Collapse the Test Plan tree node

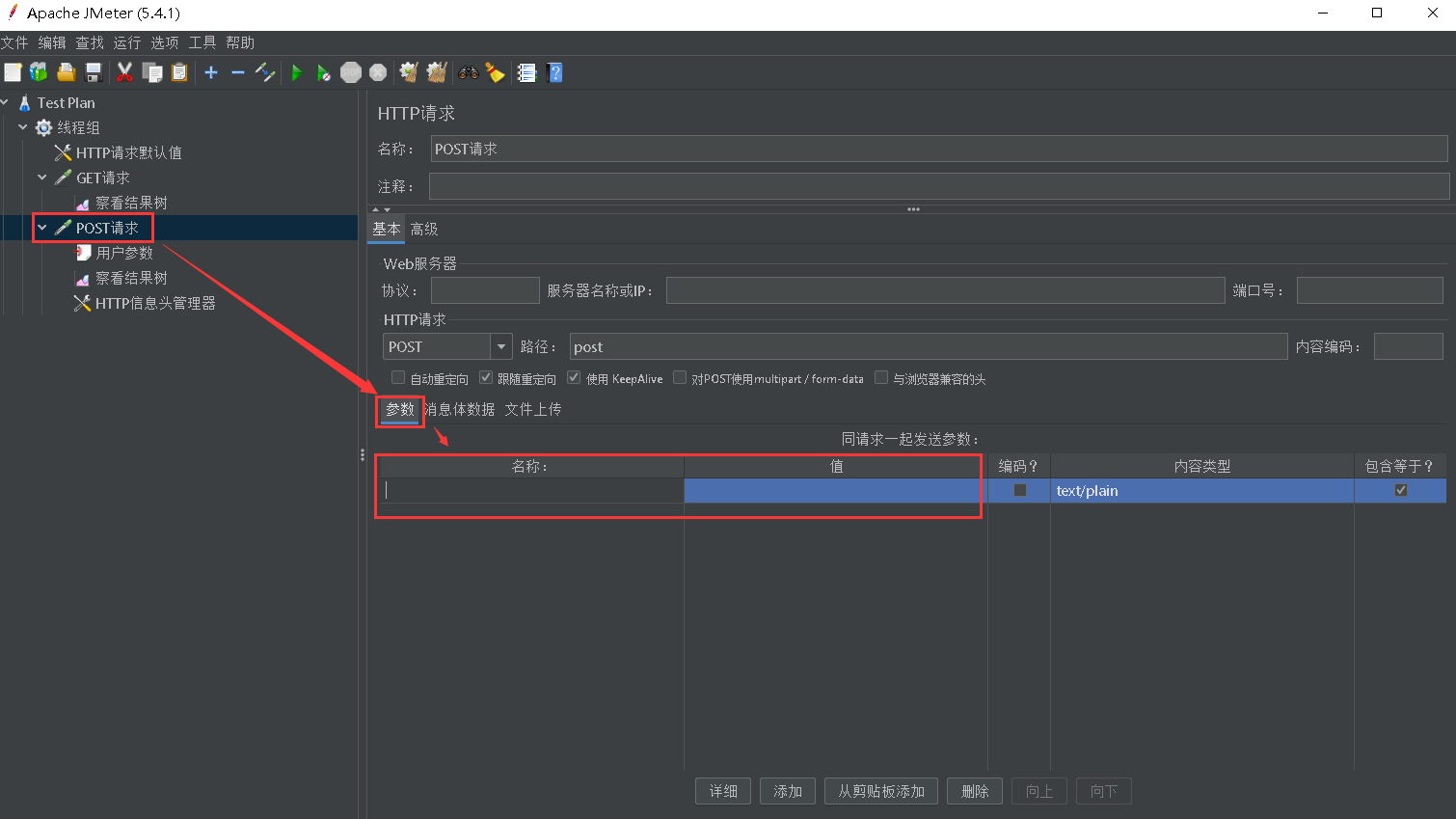tap(5, 102)
